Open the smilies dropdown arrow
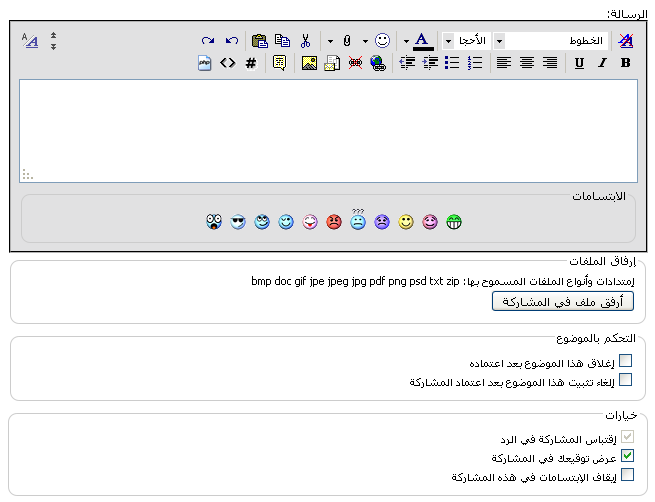655x502 pixels. pos(366,41)
